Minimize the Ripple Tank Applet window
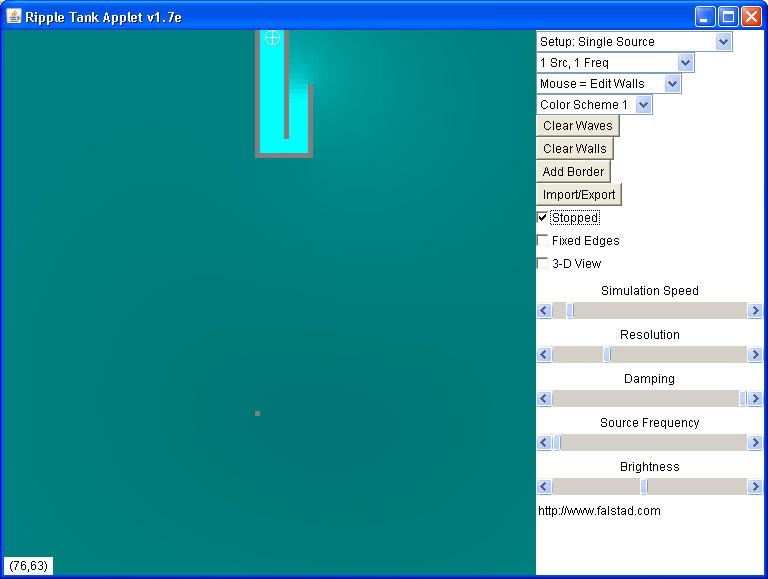Screen dimensions: 768x579 (x=705, y=17)
